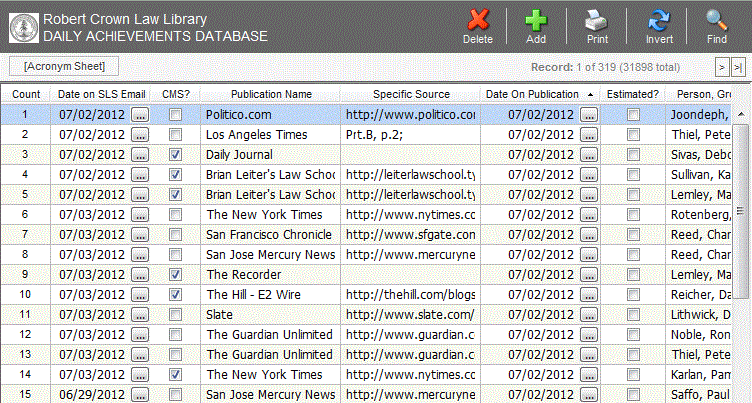
Task: Toggle CMS checkbox for Politico.com row
Action: click(x=176, y=115)
